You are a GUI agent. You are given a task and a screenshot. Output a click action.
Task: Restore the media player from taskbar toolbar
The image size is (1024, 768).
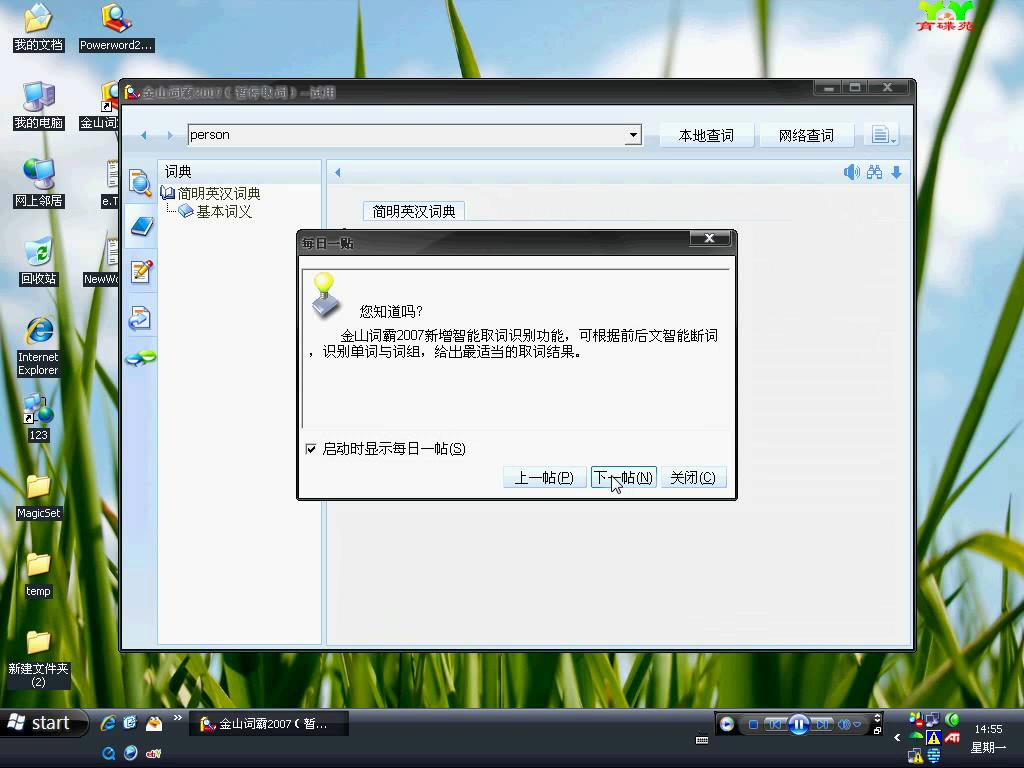[x=877, y=731]
